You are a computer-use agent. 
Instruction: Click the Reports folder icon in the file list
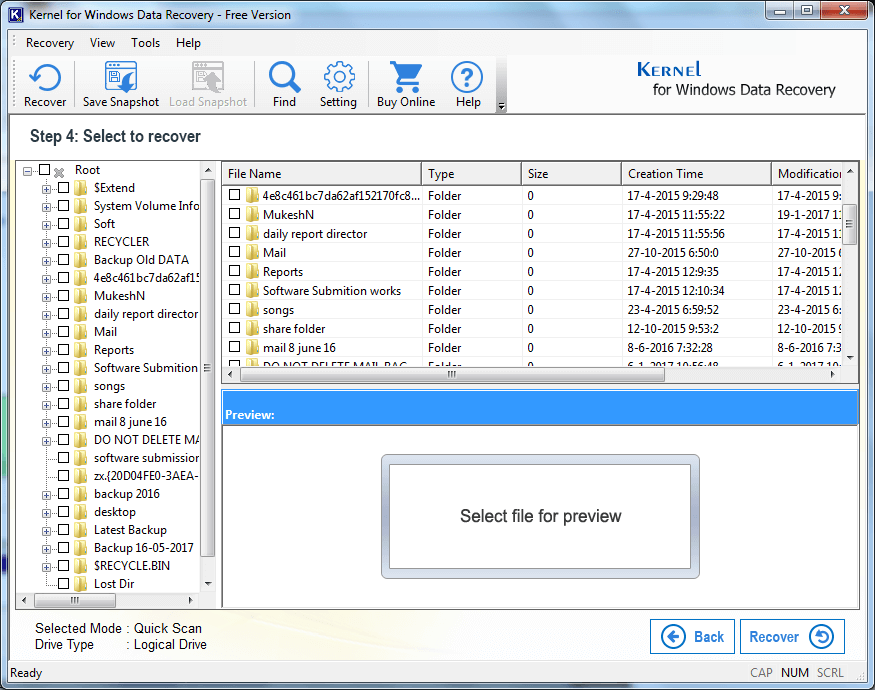[x=252, y=271]
